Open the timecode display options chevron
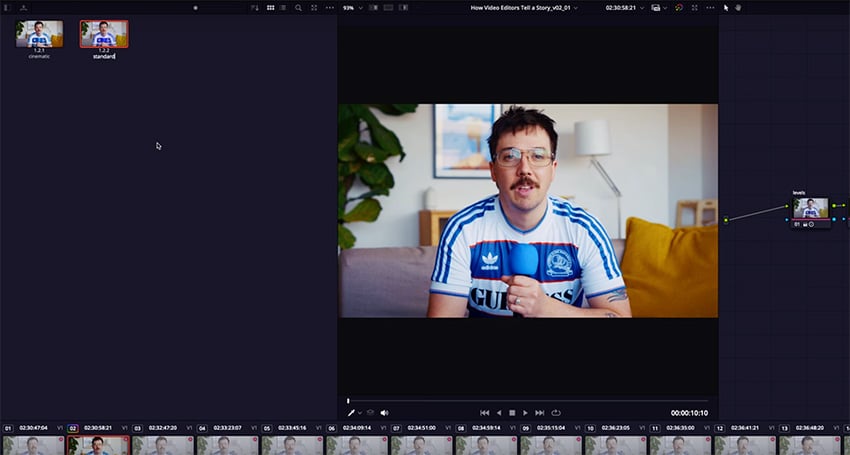The height and width of the screenshot is (455, 850). coord(642,8)
